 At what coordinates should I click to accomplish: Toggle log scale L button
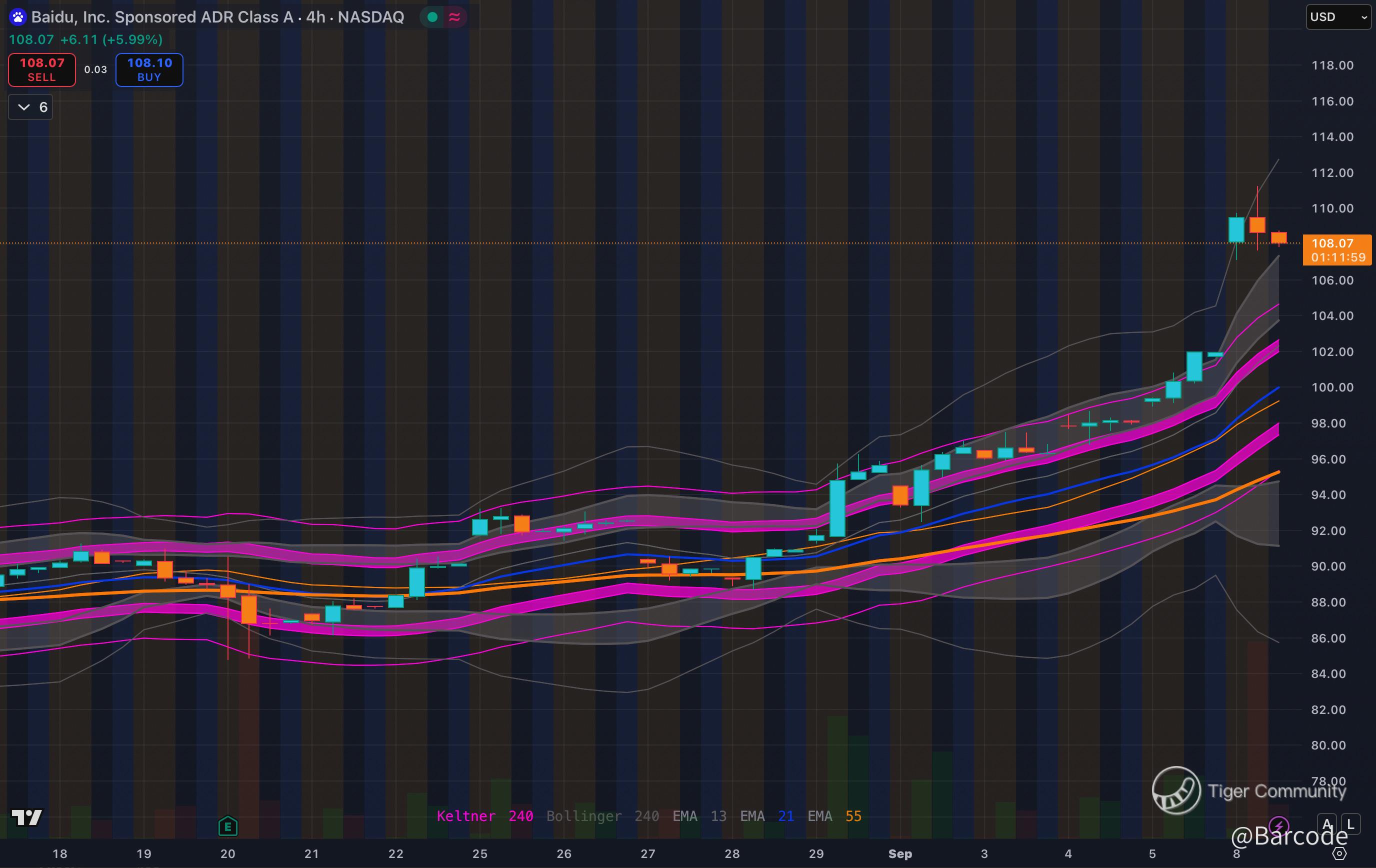pos(1350,824)
